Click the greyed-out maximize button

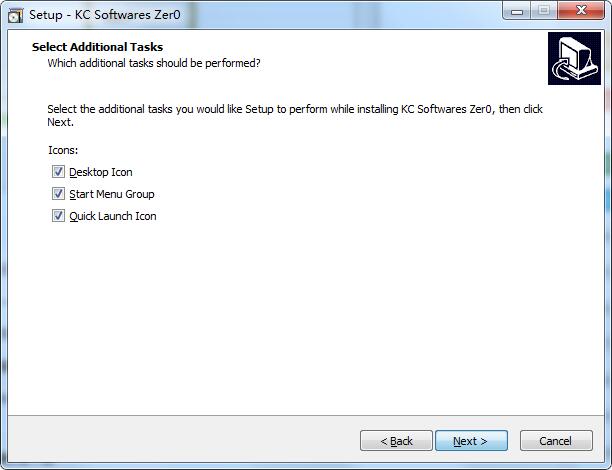543,11
